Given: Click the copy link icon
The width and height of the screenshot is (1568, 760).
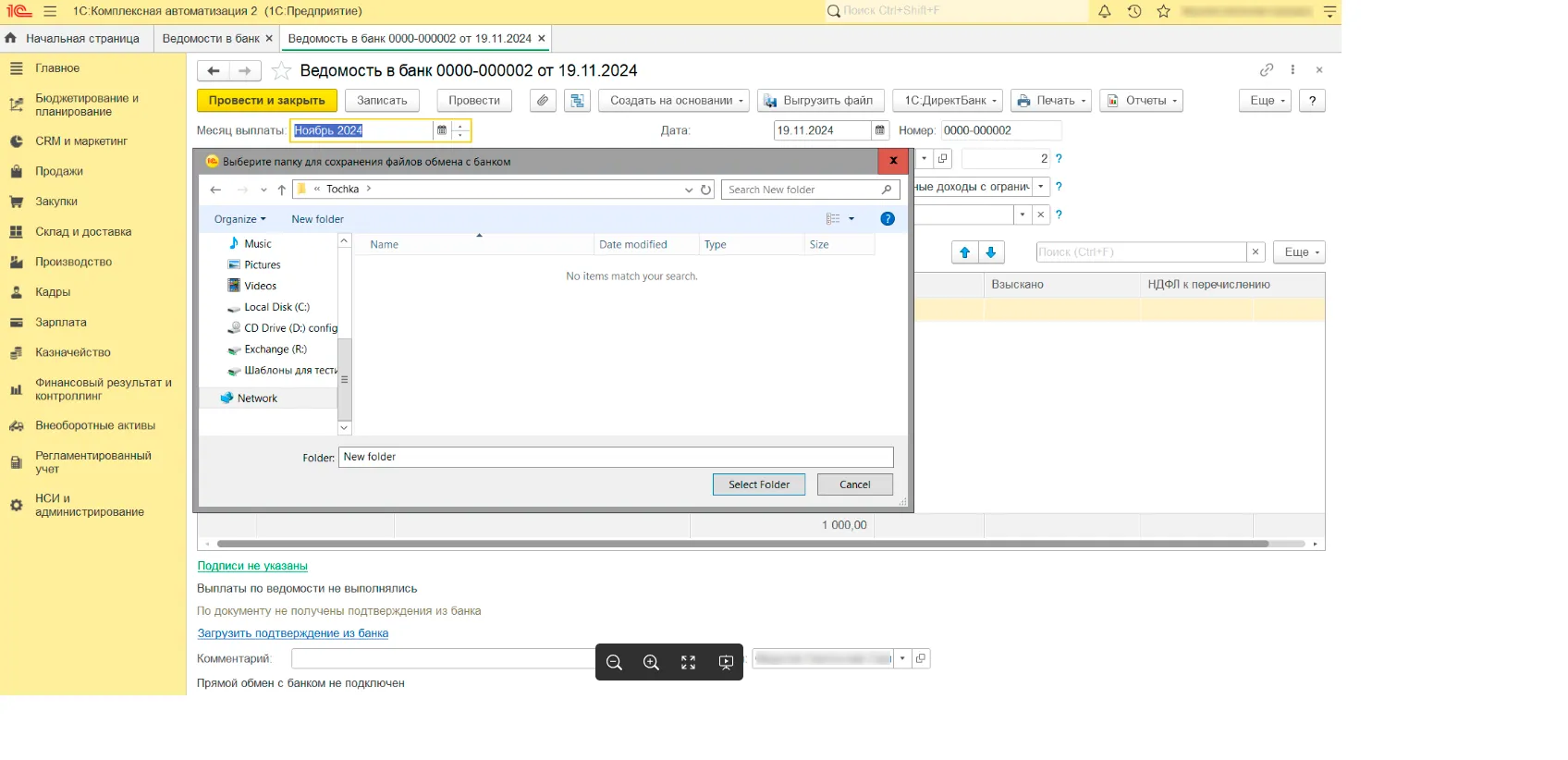Looking at the screenshot, I should pyautogui.click(x=1266, y=70).
